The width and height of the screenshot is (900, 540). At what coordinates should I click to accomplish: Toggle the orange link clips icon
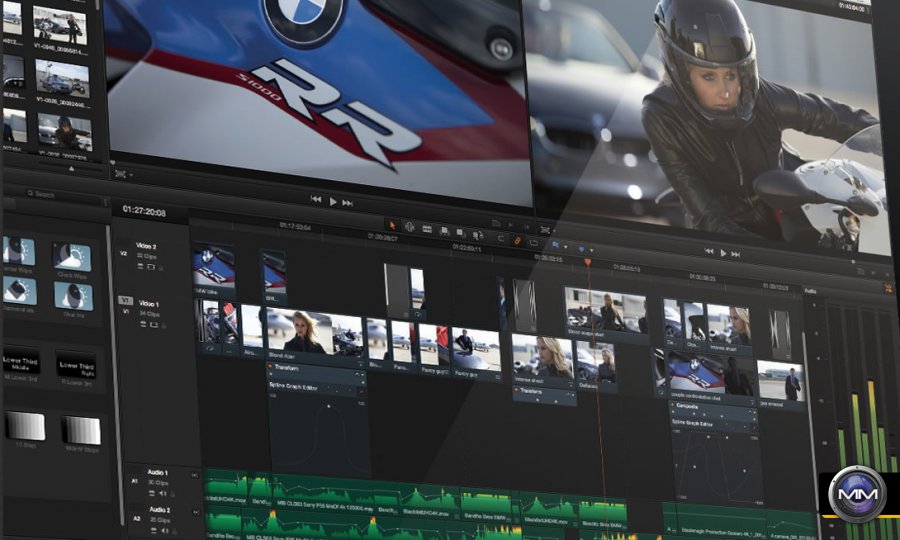517,240
